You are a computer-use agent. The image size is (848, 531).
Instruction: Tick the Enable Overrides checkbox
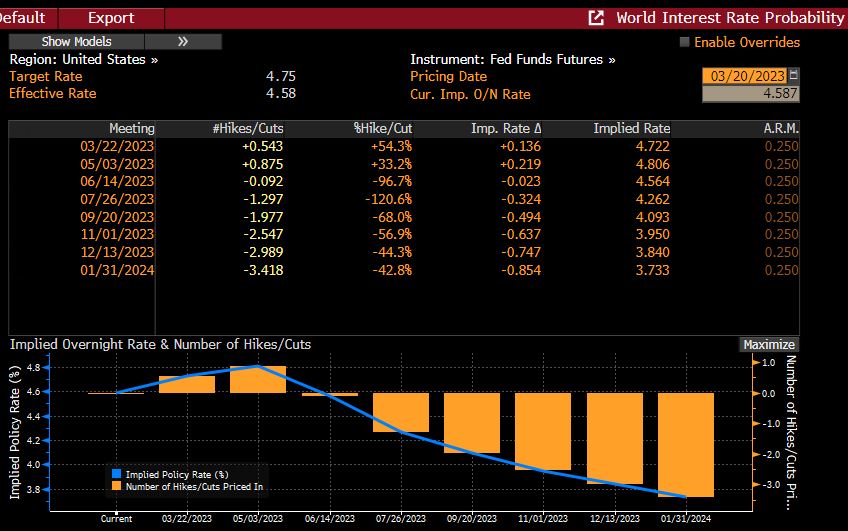point(685,42)
